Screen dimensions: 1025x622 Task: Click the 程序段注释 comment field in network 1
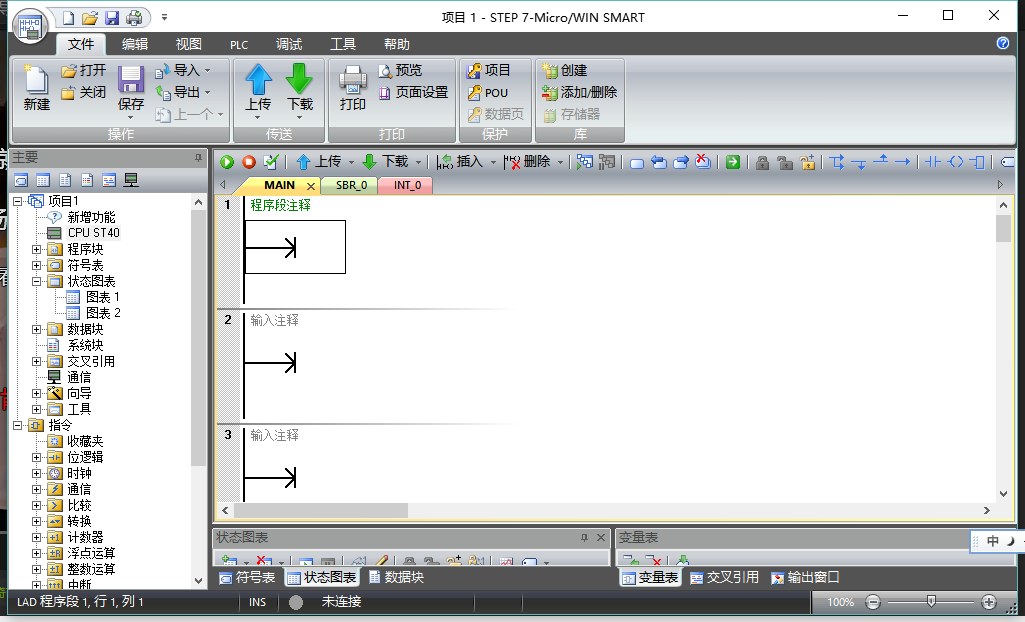coord(280,205)
